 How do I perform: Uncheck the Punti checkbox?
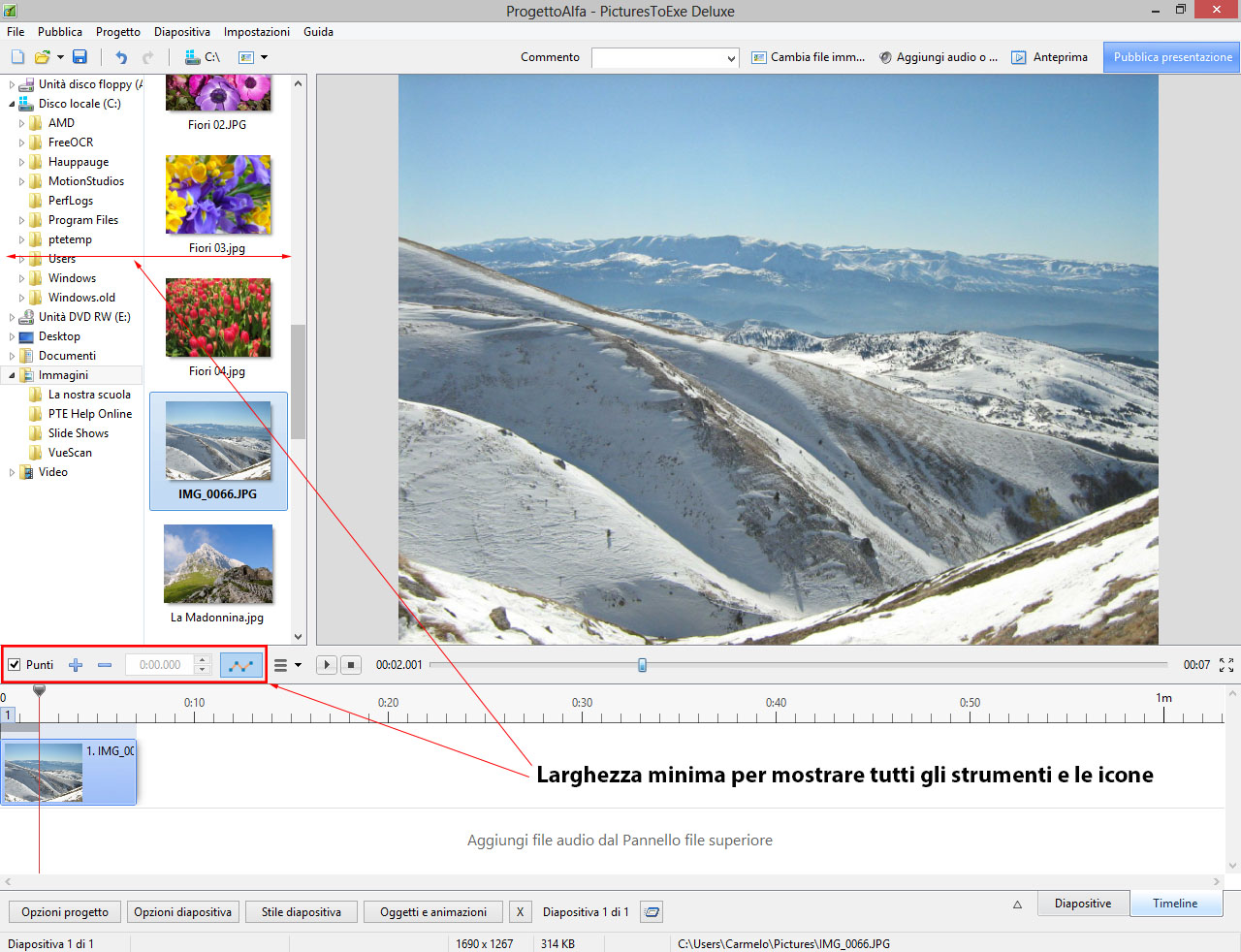15,665
